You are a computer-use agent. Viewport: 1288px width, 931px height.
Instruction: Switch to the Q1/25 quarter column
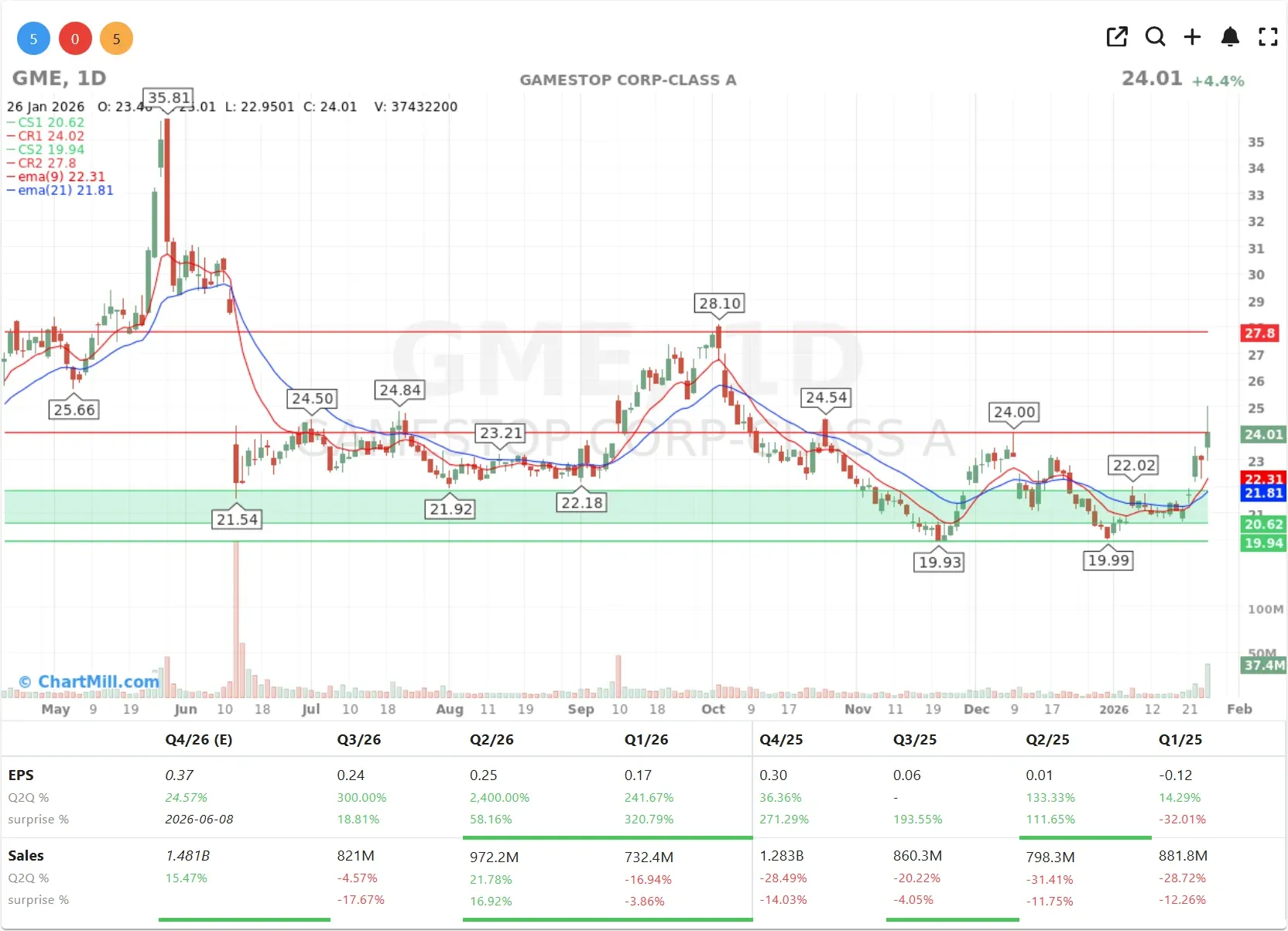(1180, 740)
